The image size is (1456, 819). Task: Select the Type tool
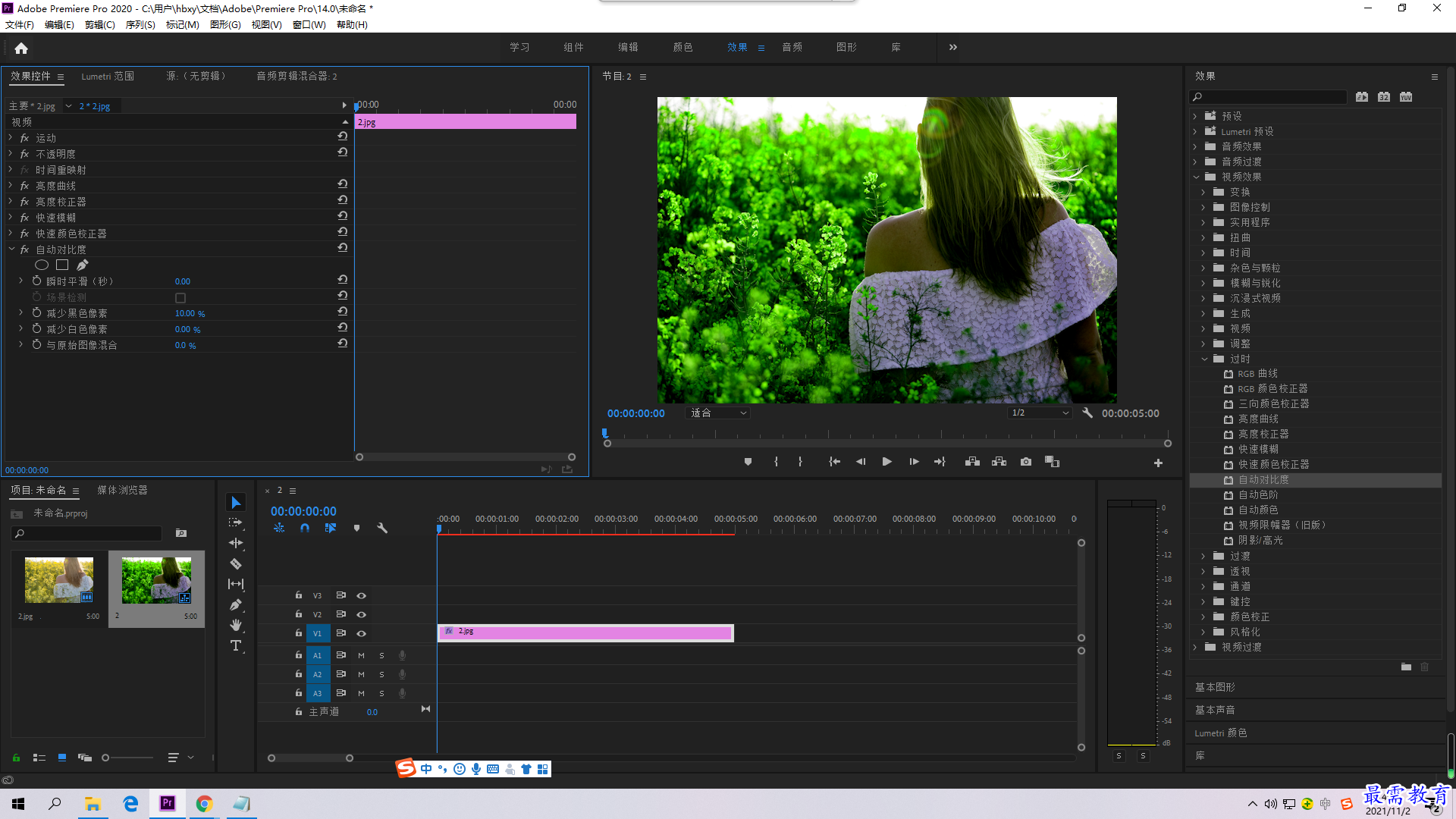(236, 645)
